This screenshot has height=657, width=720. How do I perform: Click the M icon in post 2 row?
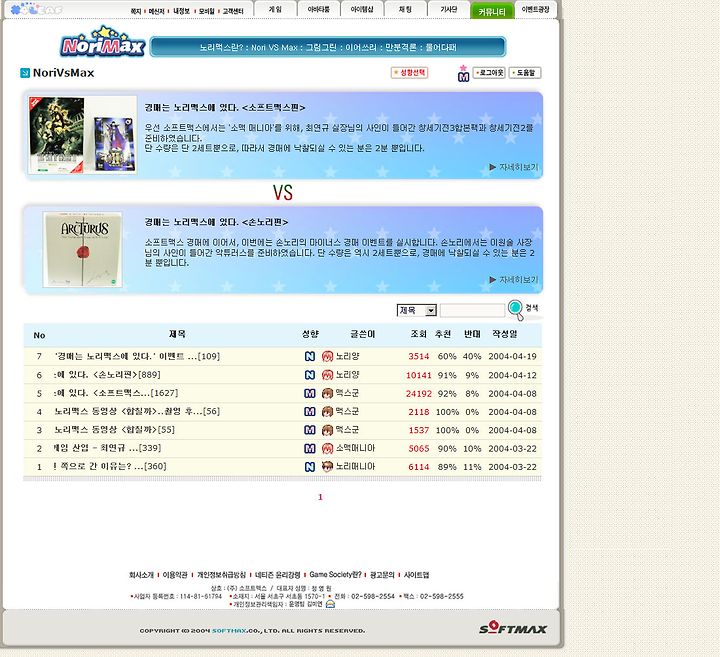point(310,448)
